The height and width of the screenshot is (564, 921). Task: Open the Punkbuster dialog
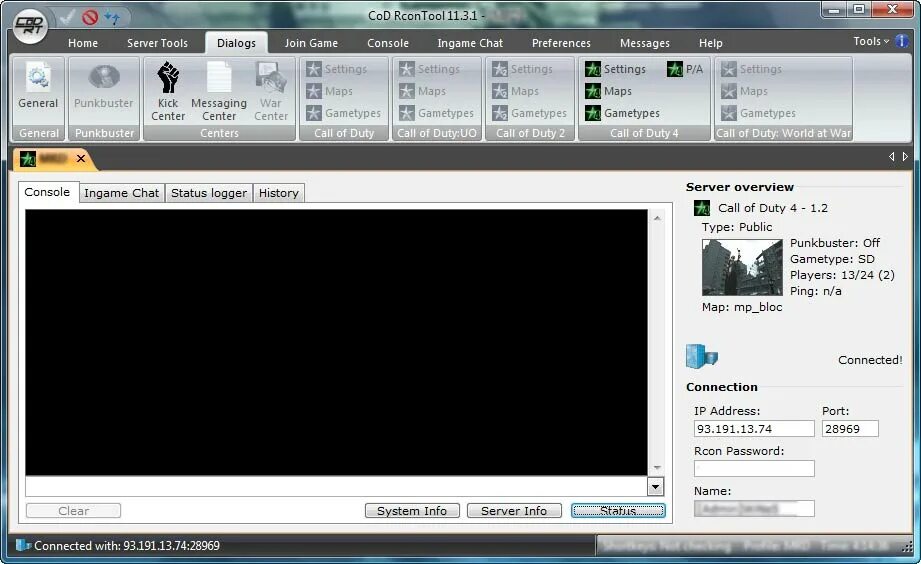pos(104,86)
